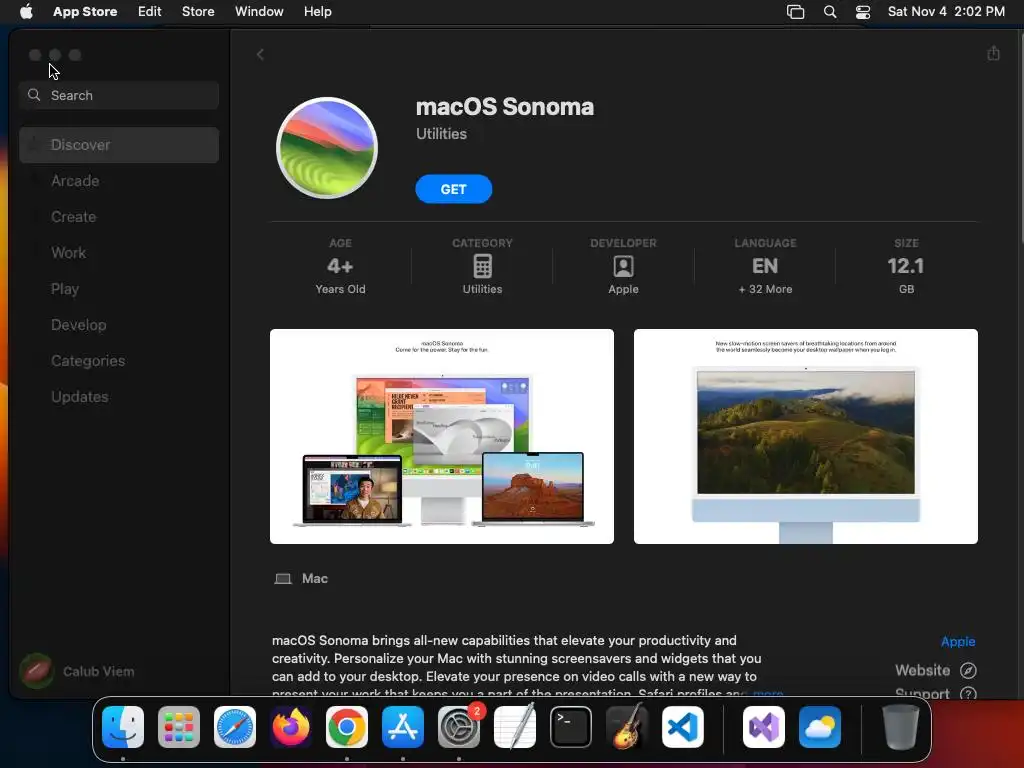Click the macOS Sonoma app icon

click(x=327, y=148)
